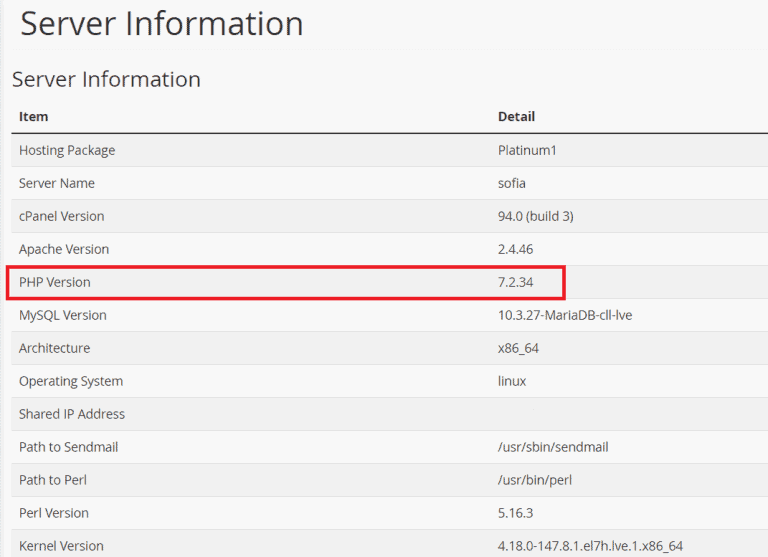Click the Shared IP Address label

click(x=72, y=414)
